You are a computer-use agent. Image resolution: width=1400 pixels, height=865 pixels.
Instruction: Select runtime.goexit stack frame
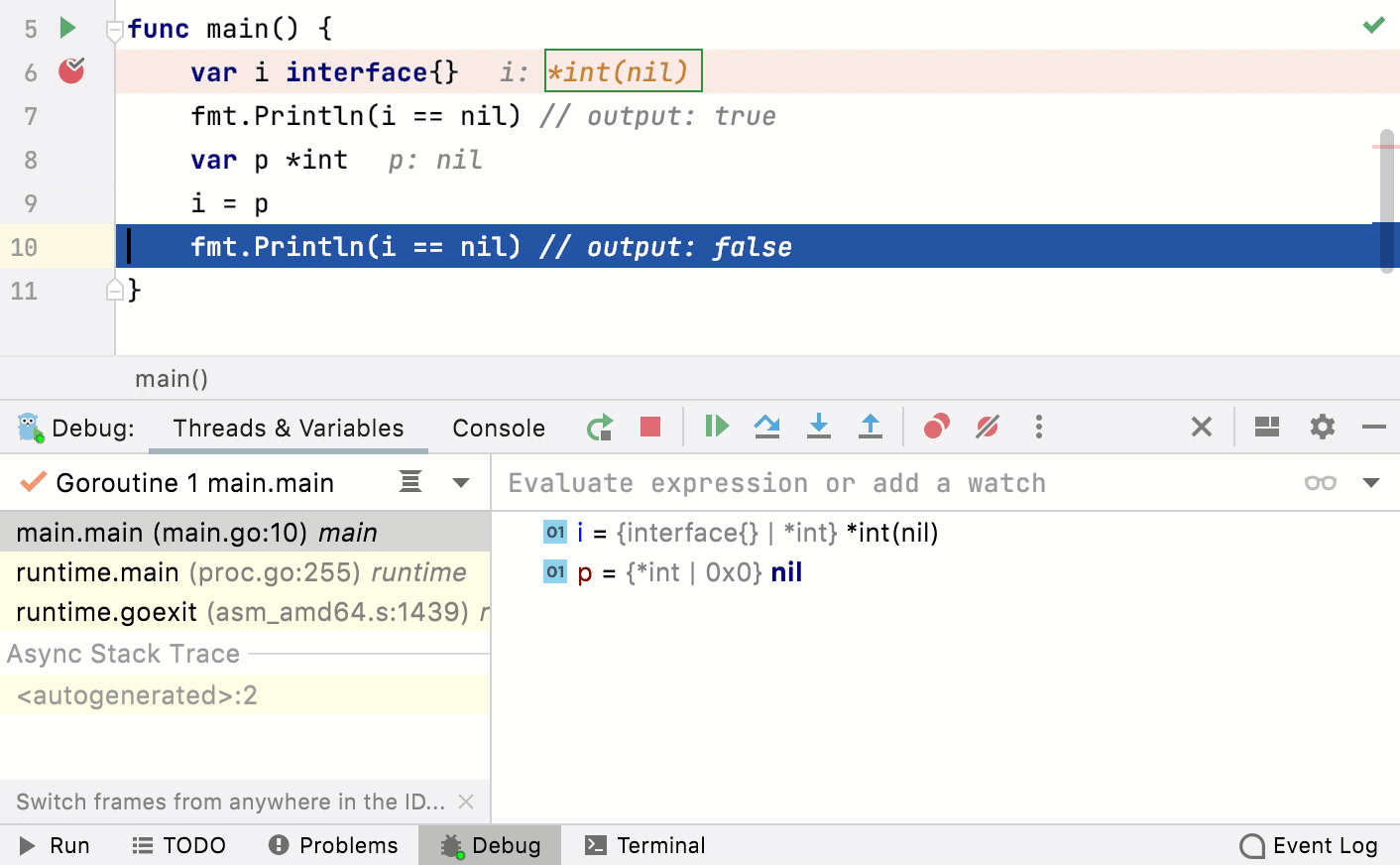pos(245,612)
